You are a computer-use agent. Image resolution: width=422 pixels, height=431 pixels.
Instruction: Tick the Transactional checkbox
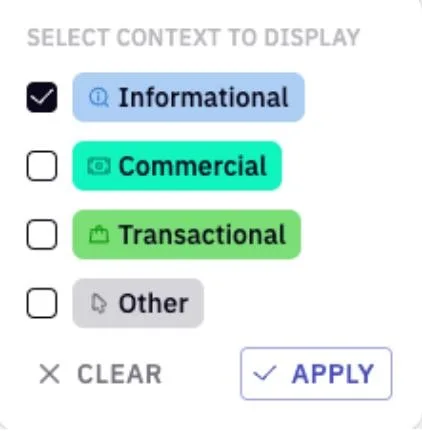pos(42,234)
